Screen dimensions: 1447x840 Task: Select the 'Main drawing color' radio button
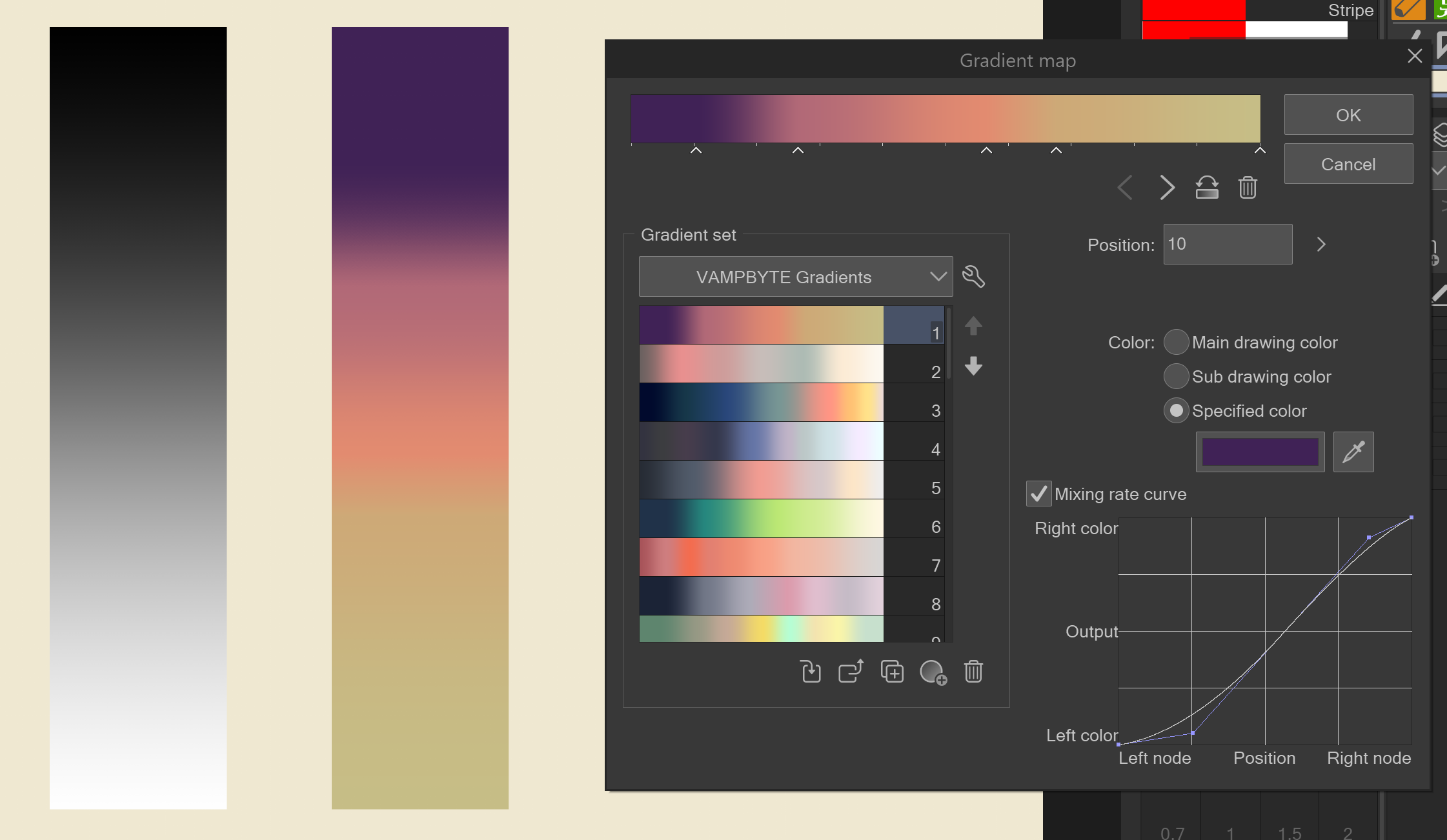click(1177, 342)
